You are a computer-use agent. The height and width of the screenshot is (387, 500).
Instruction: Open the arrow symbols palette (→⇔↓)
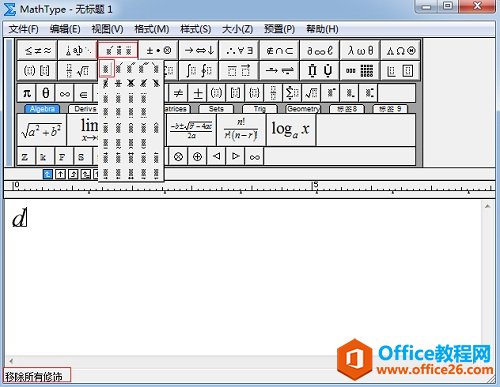pos(199,50)
